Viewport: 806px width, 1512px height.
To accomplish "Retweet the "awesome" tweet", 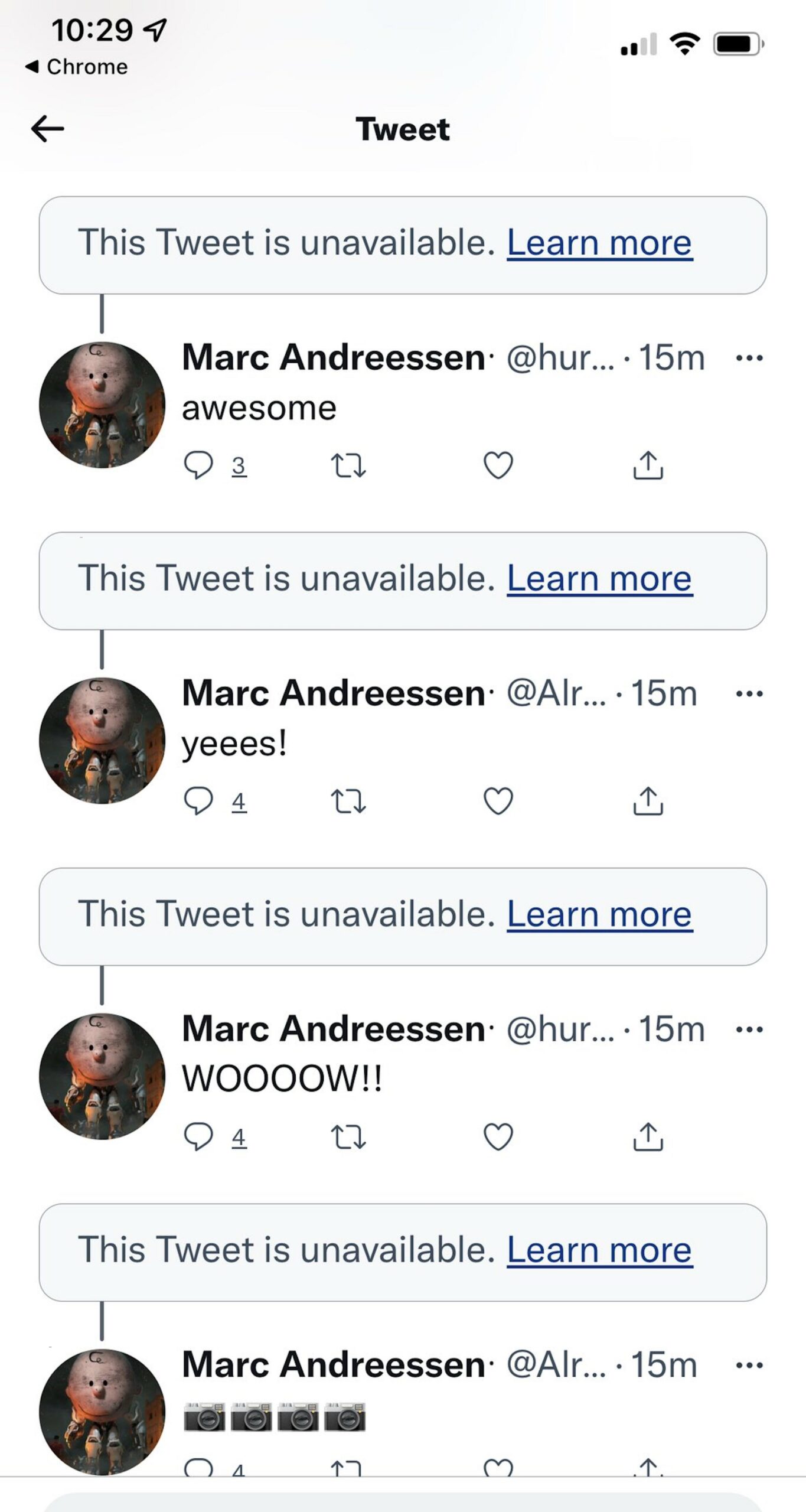I will pyautogui.click(x=348, y=465).
